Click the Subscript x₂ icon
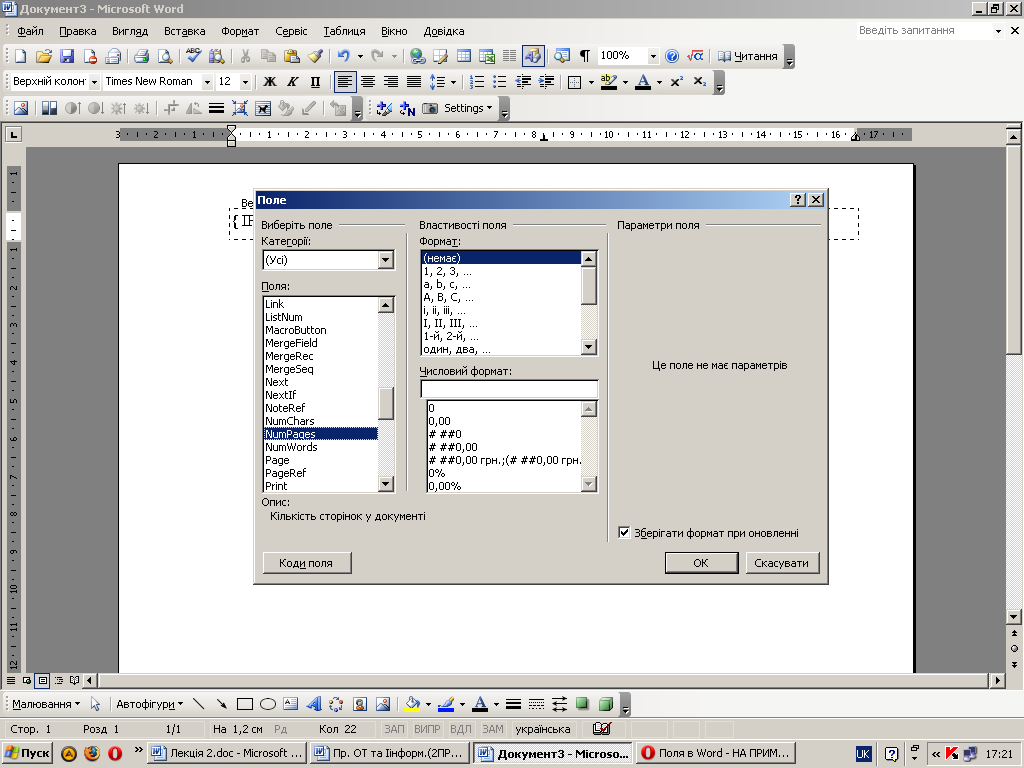1024x768 pixels. [699, 82]
